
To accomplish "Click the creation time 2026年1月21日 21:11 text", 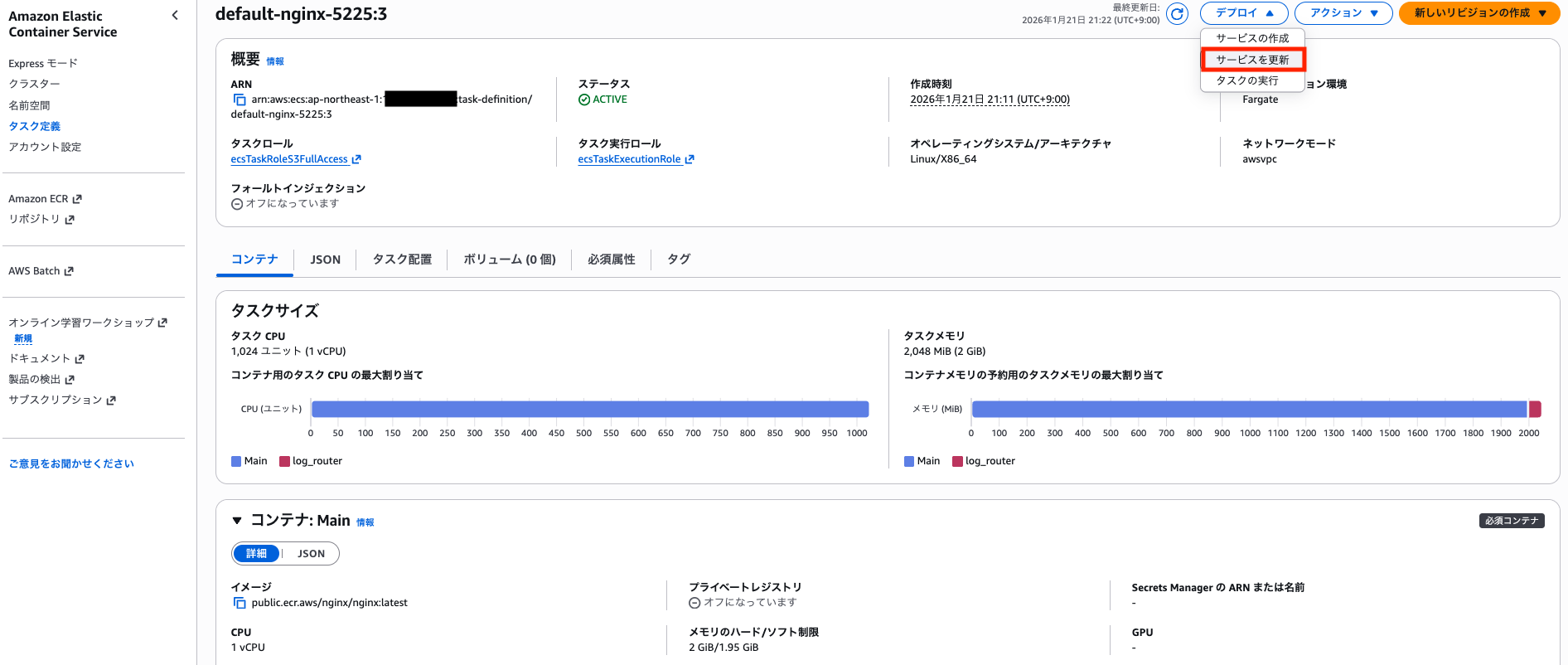I will click(x=990, y=100).
